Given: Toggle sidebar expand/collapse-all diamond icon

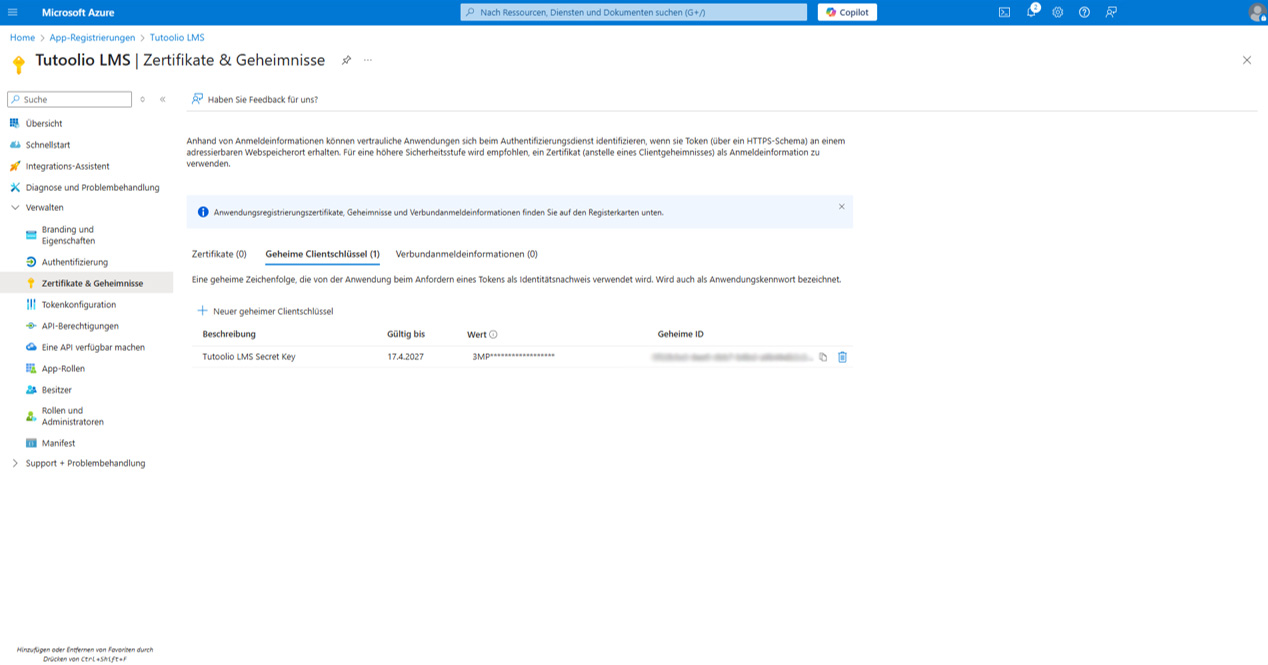Looking at the screenshot, I should coord(143,99).
